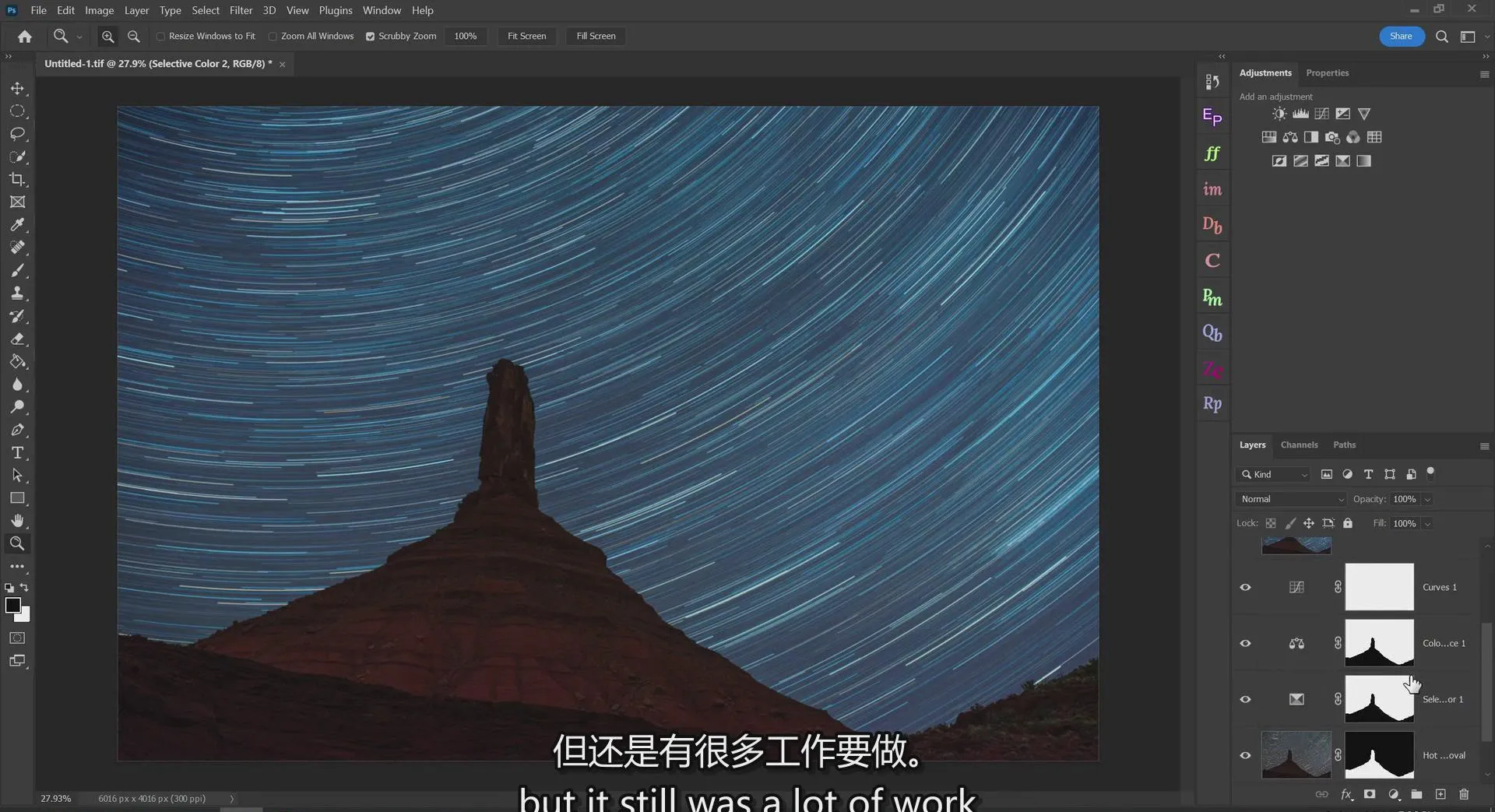1495x812 pixels.
Task: Add layer mask button in Layers panel
Action: [x=1370, y=794]
